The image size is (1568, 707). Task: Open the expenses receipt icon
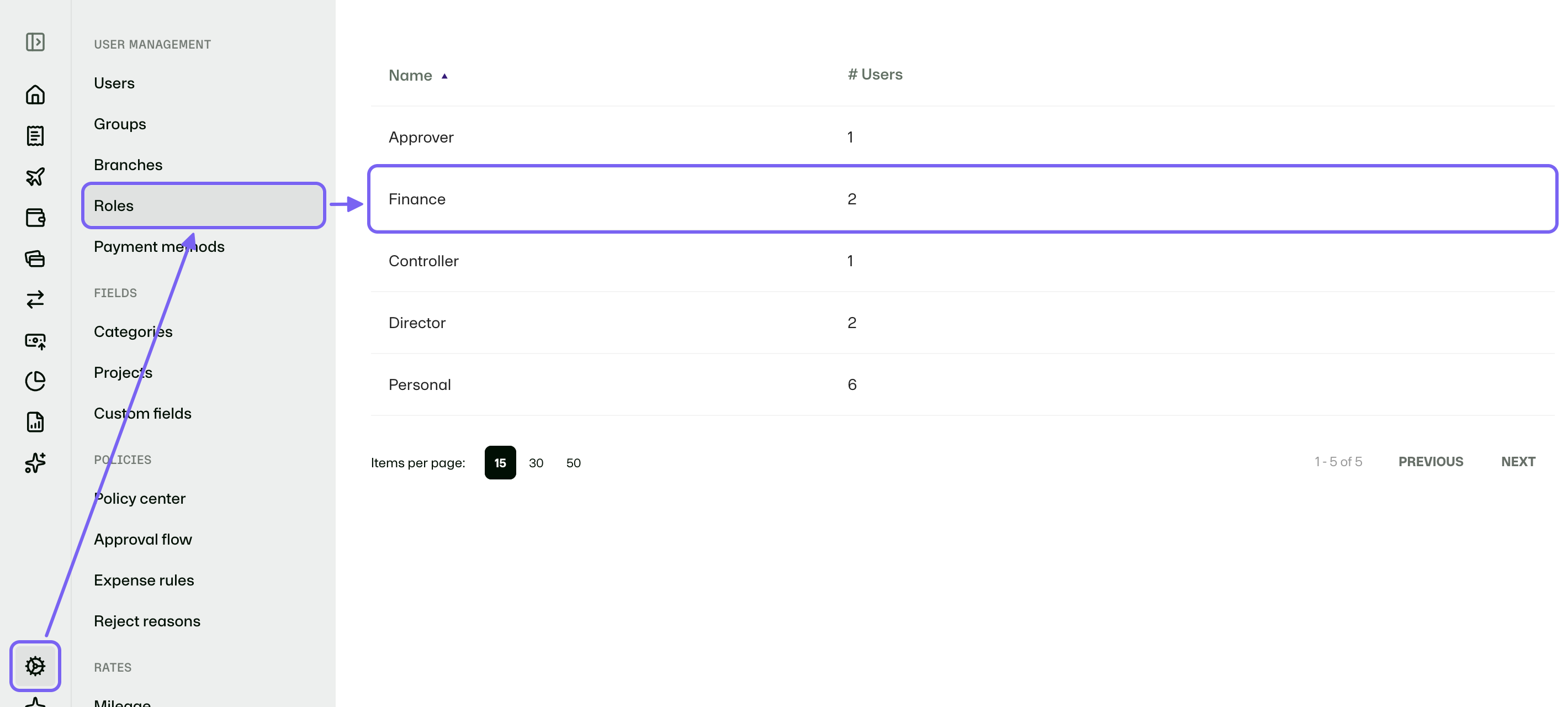[x=35, y=135]
